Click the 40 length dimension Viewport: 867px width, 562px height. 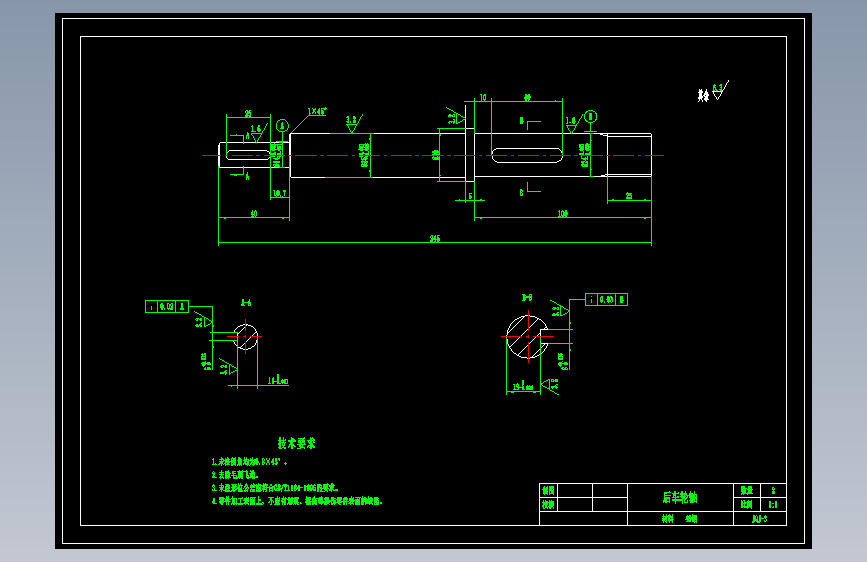coord(254,214)
